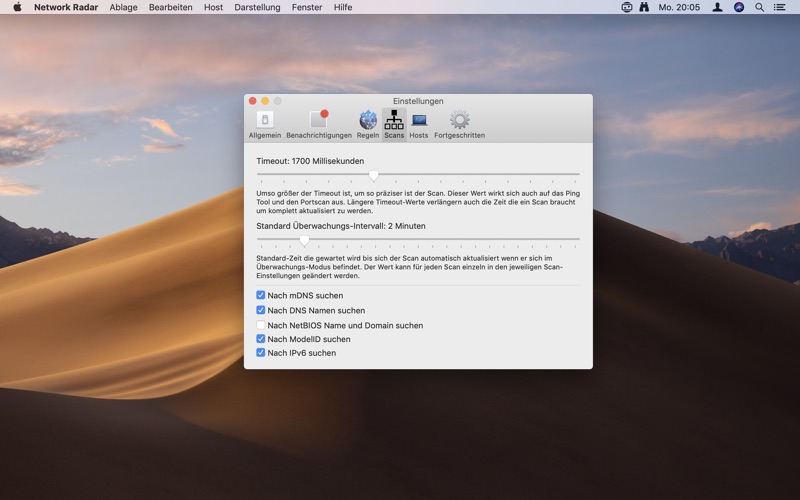The height and width of the screenshot is (500, 800).
Task: Open the Hilfe menu
Action: coord(343,7)
